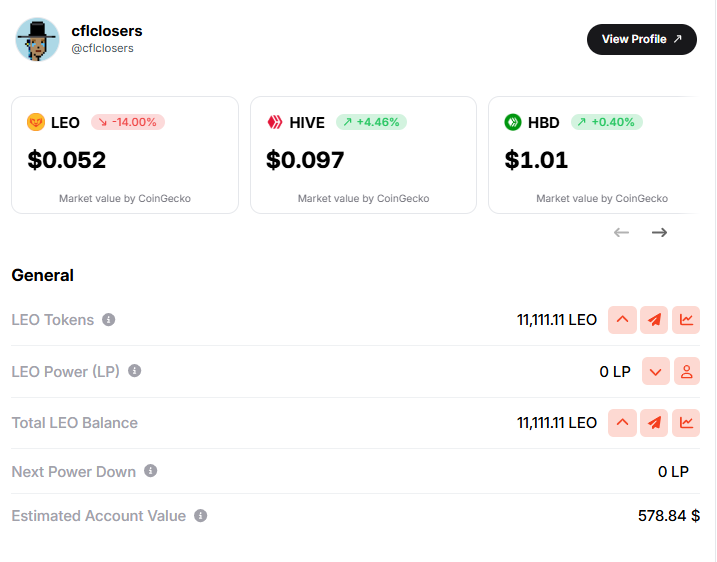Viewport: 717px width, 562px height.
Task: Click the info icon next to Next Power Down
Action: pyautogui.click(x=151, y=471)
